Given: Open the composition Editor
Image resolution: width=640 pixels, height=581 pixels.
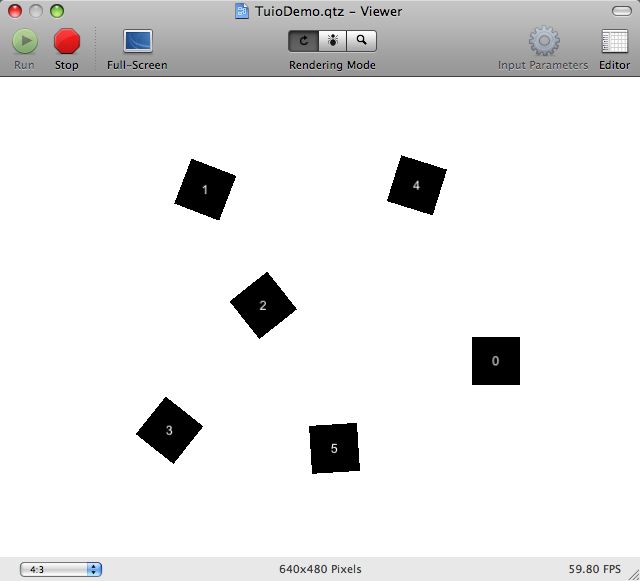Looking at the screenshot, I should [614, 42].
